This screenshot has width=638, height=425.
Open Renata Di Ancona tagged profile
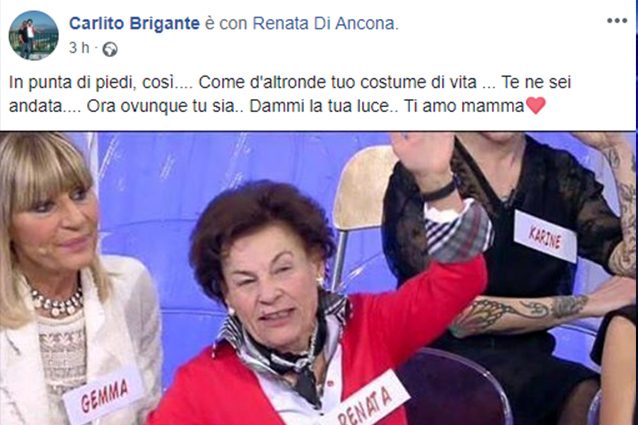tap(324, 24)
